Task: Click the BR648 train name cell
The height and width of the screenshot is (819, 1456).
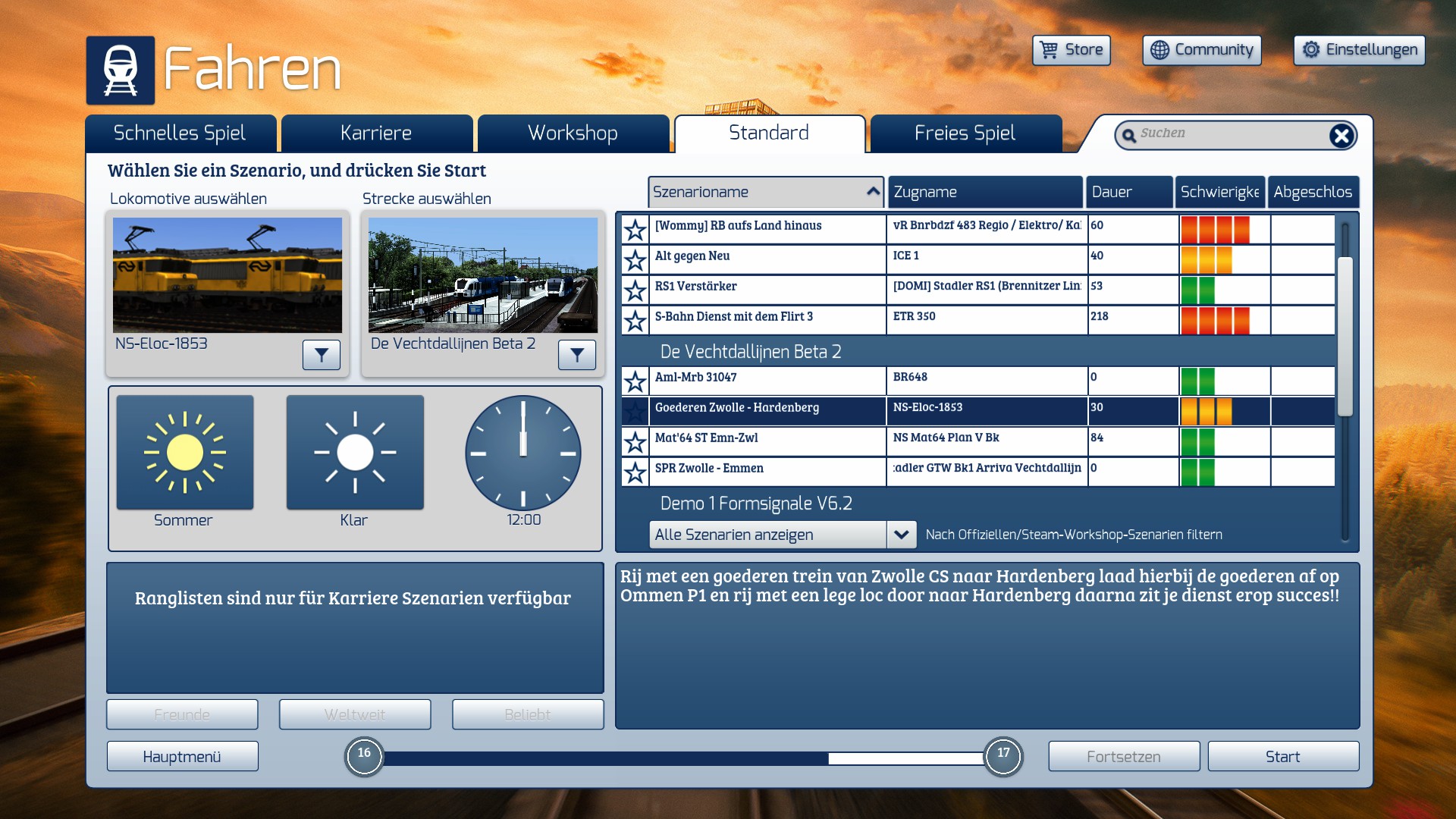Action: click(987, 381)
